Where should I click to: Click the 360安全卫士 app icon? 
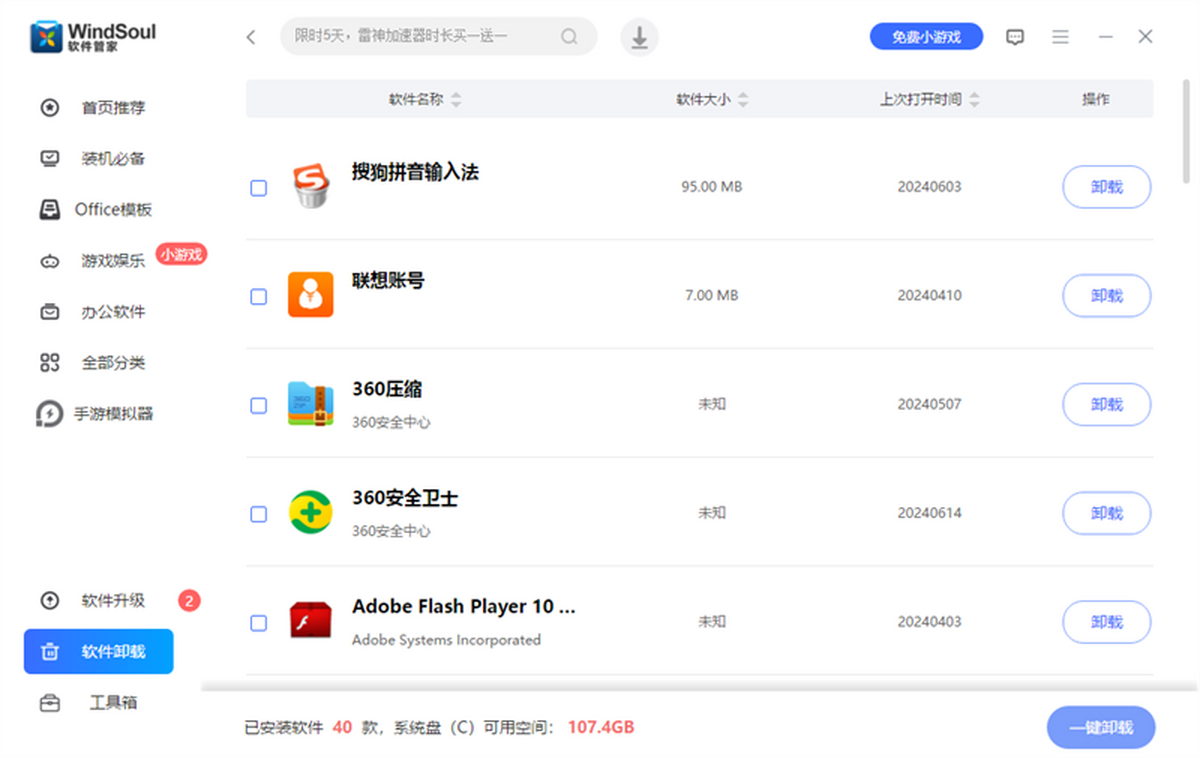point(311,512)
